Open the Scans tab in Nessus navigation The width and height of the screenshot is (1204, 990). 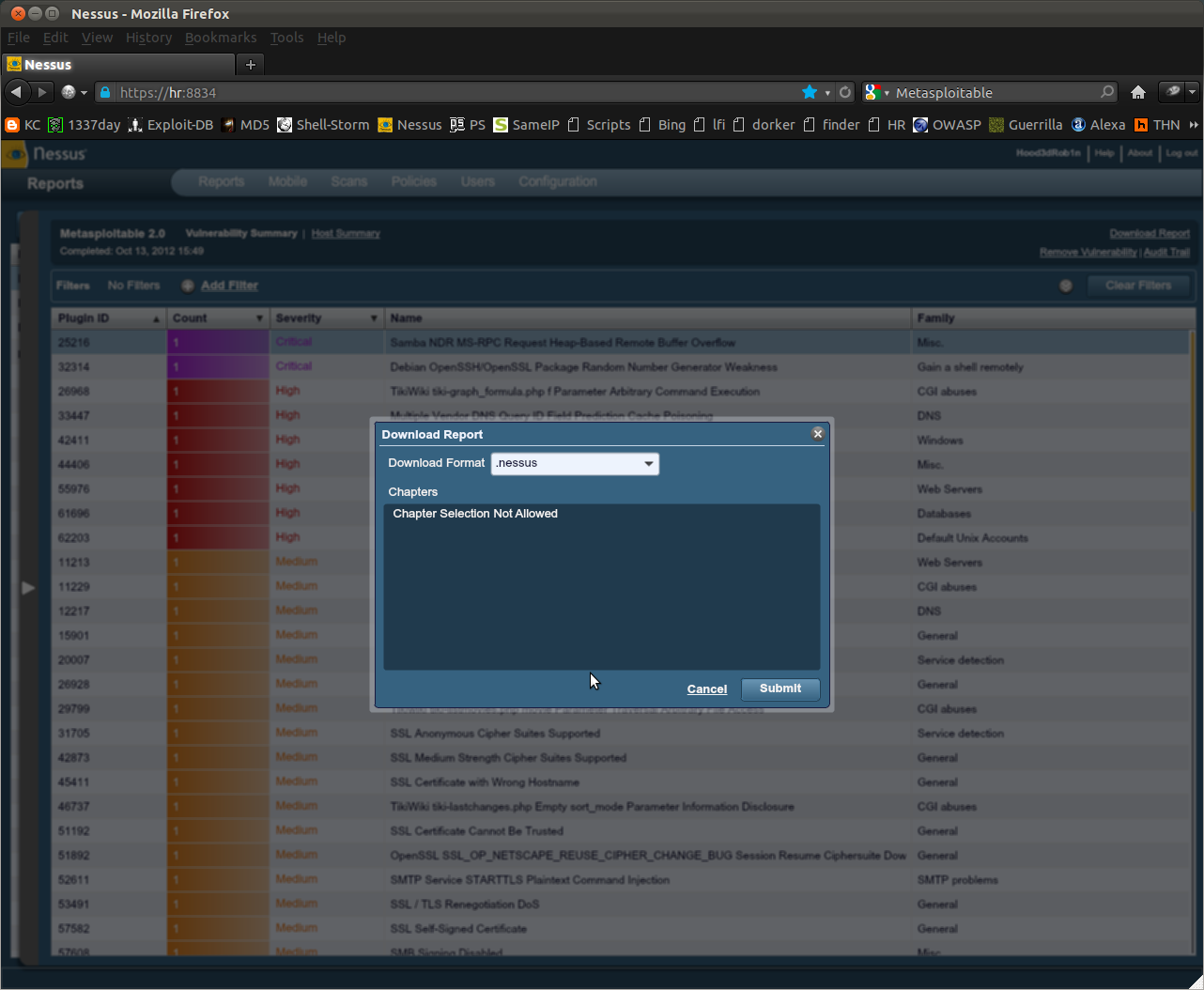click(348, 181)
